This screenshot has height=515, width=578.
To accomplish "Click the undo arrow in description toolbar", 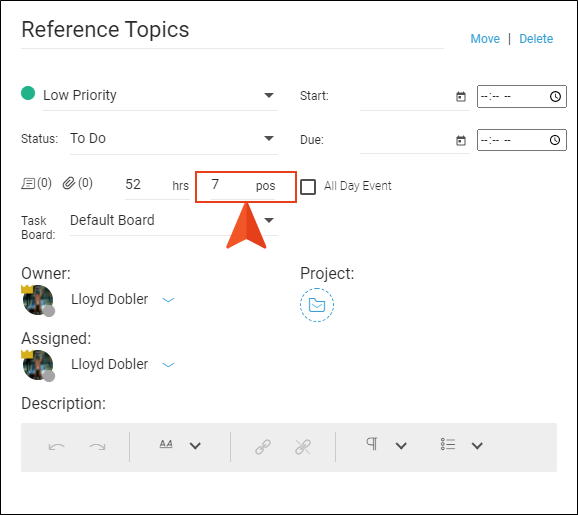I will (x=57, y=447).
